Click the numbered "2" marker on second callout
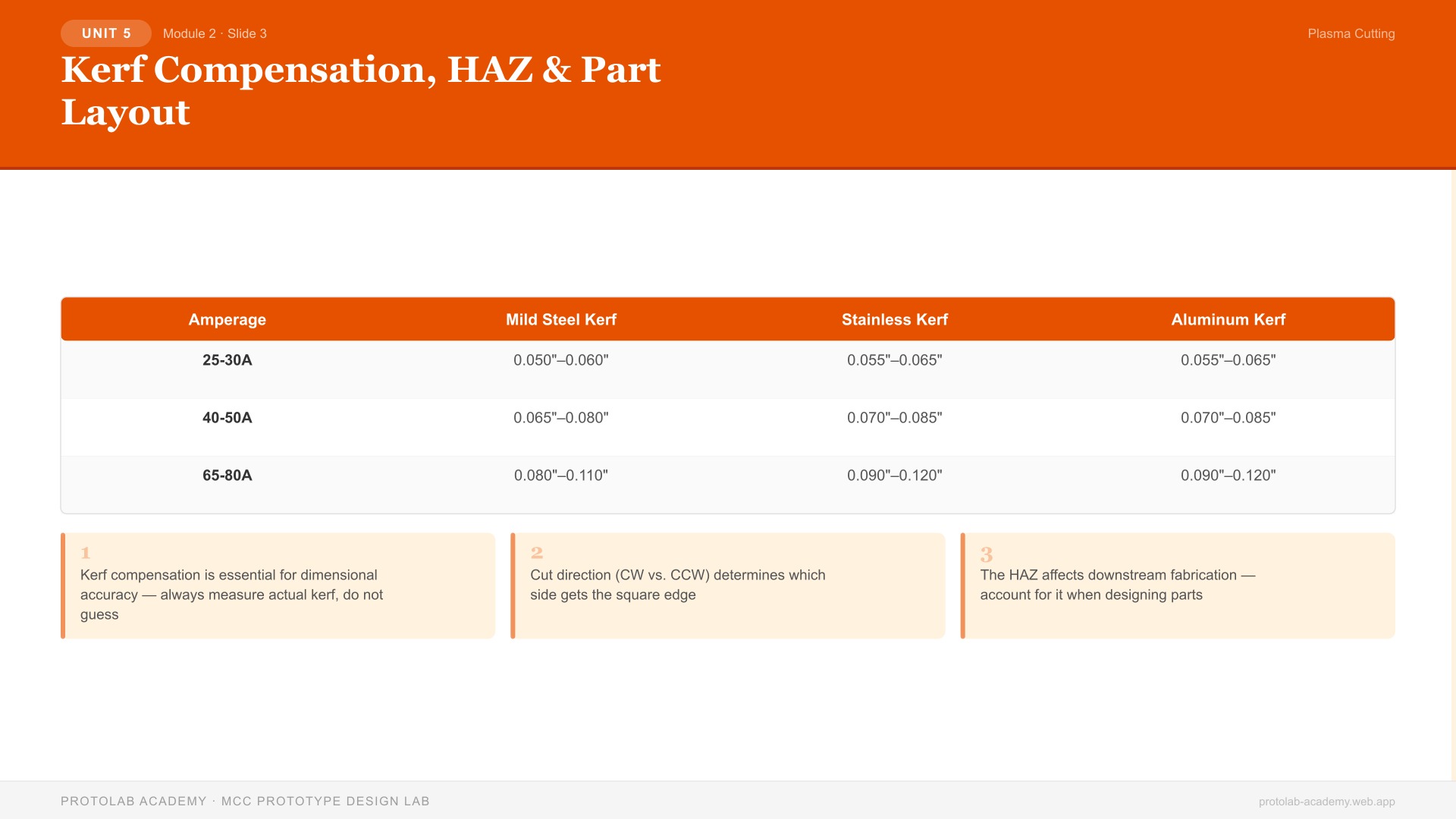 click(x=536, y=554)
